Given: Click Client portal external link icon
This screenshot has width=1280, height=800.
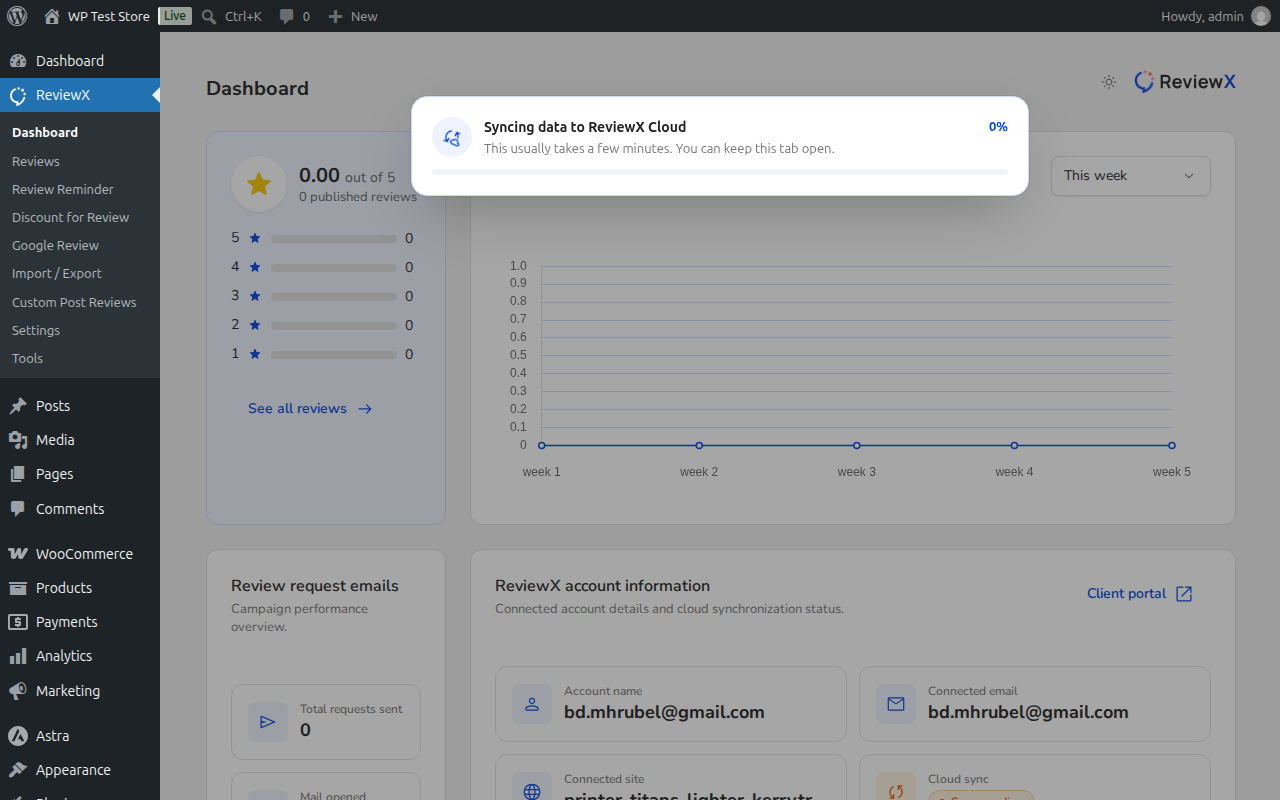Looking at the screenshot, I should point(1183,594).
